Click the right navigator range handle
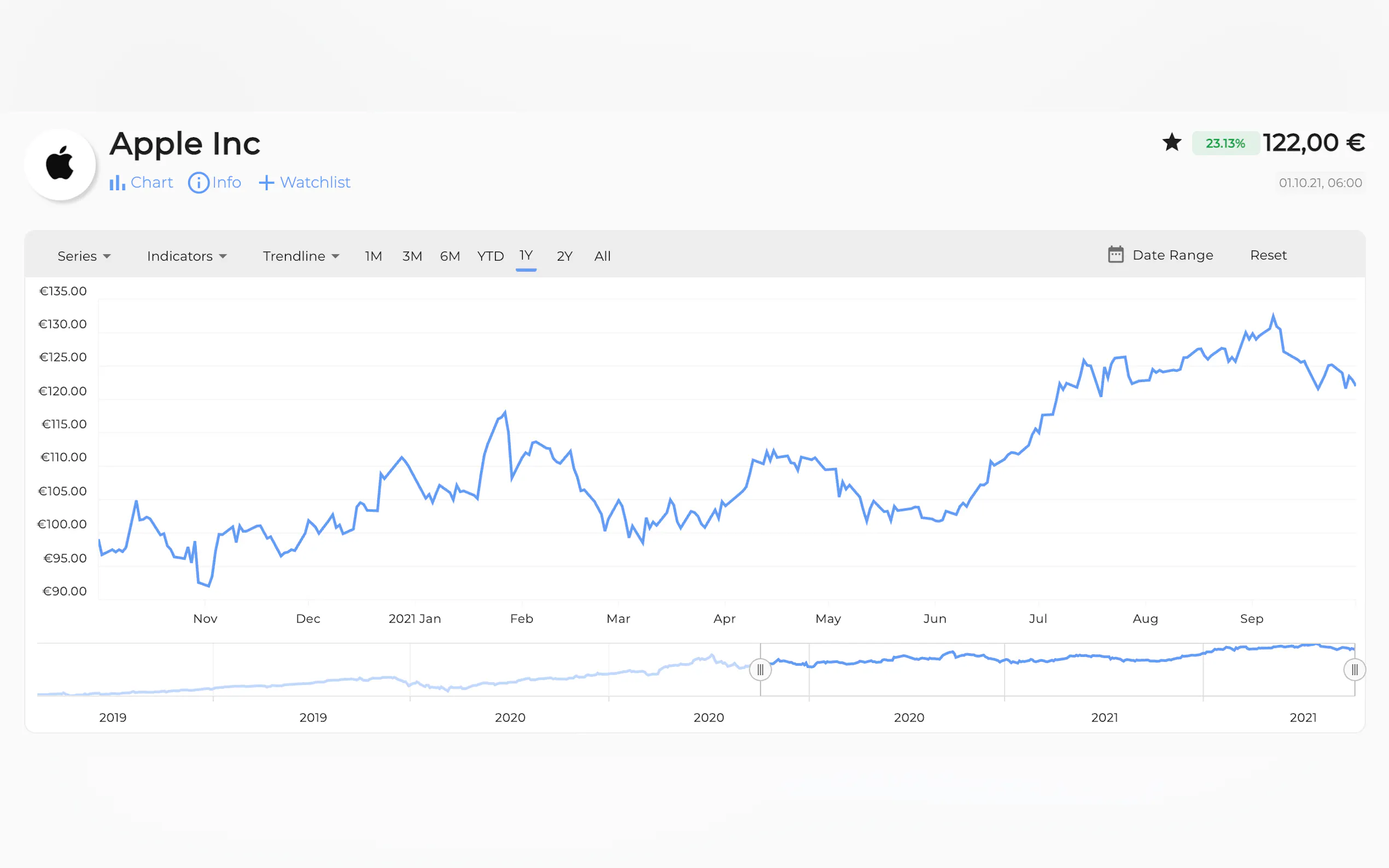Screen dimensions: 1389x868 (x=1354, y=670)
